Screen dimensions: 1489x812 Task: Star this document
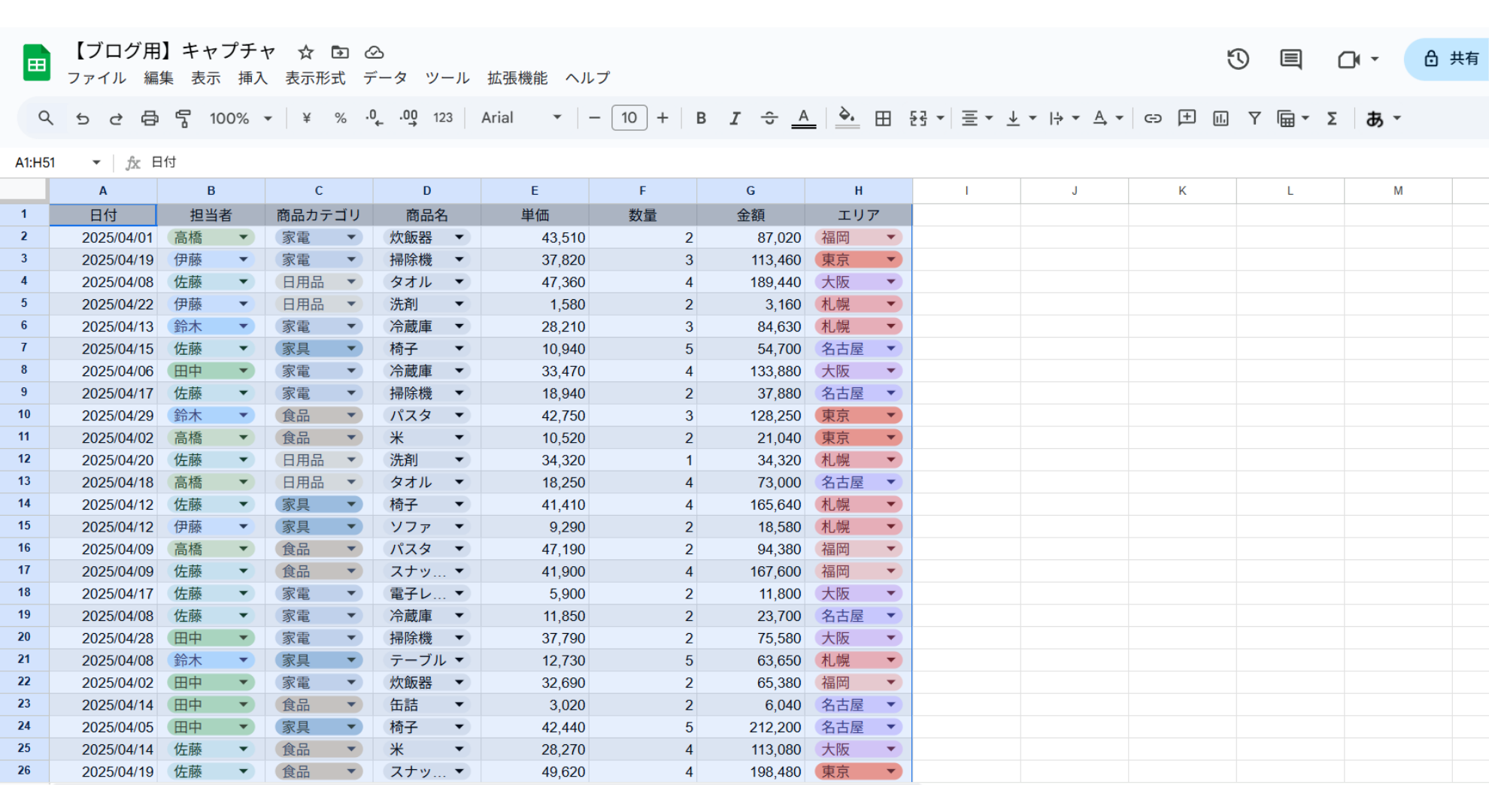(305, 52)
